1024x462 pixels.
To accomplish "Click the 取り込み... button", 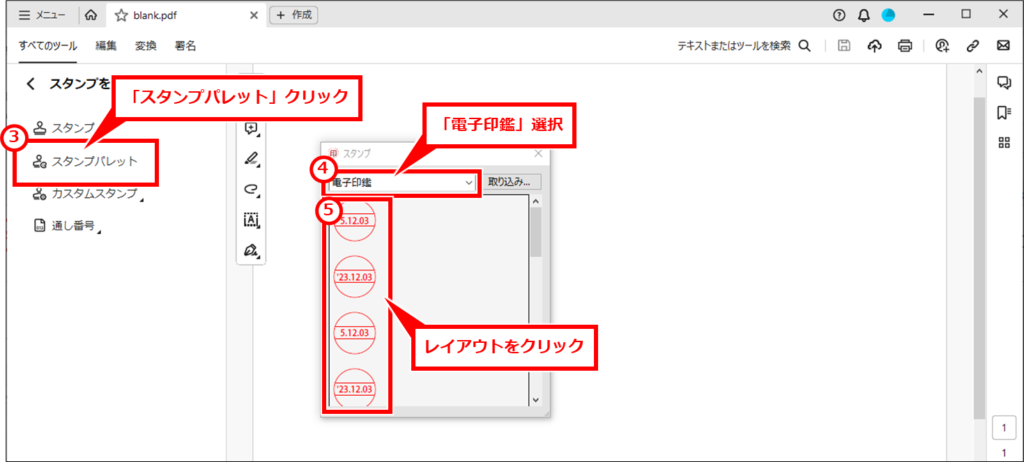I will pyautogui.click(x=514, y=182).
